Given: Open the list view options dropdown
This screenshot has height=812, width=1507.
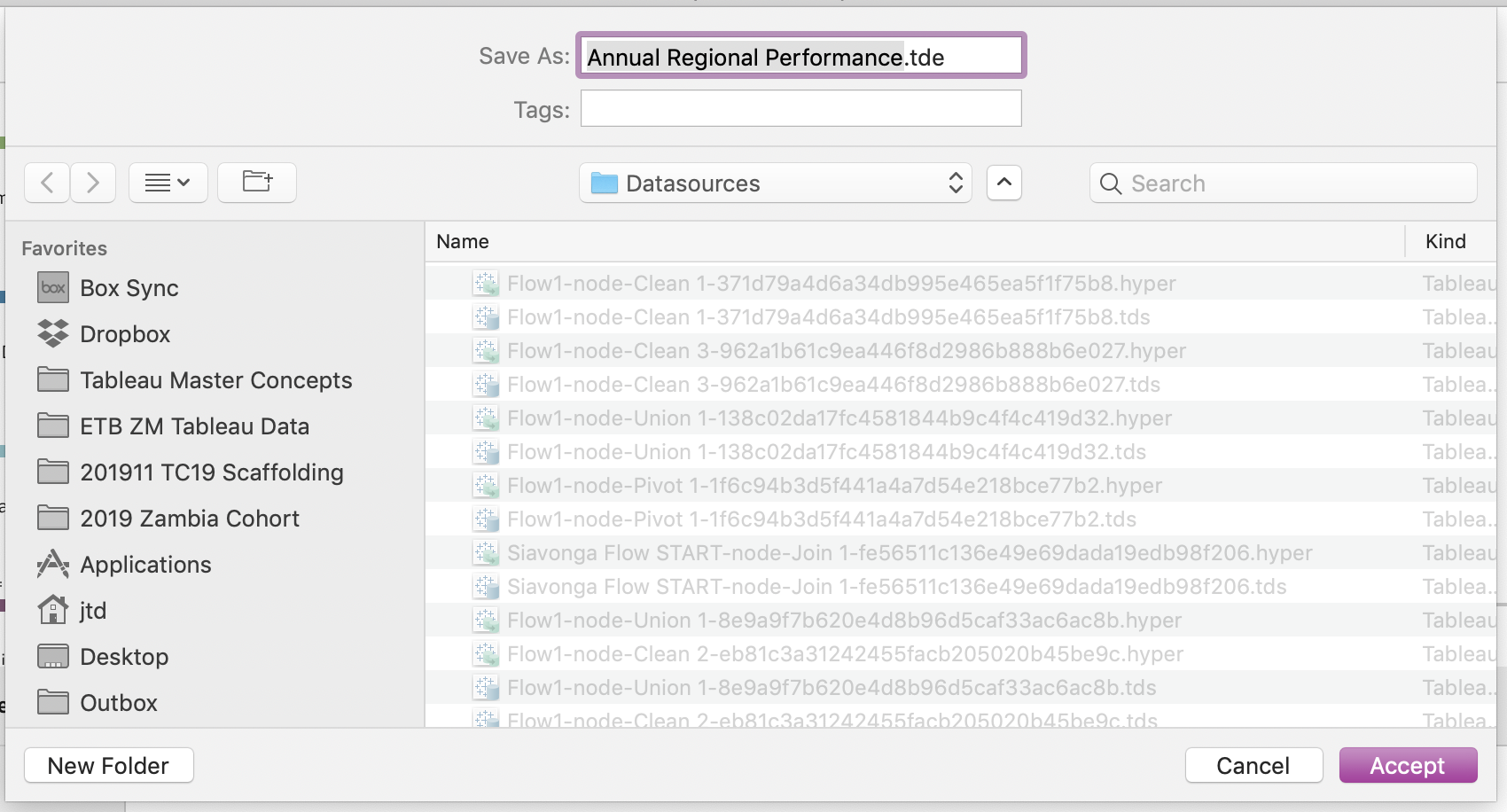Looking at the screenshot, I should pyautogui.click(x=168, y=183).
